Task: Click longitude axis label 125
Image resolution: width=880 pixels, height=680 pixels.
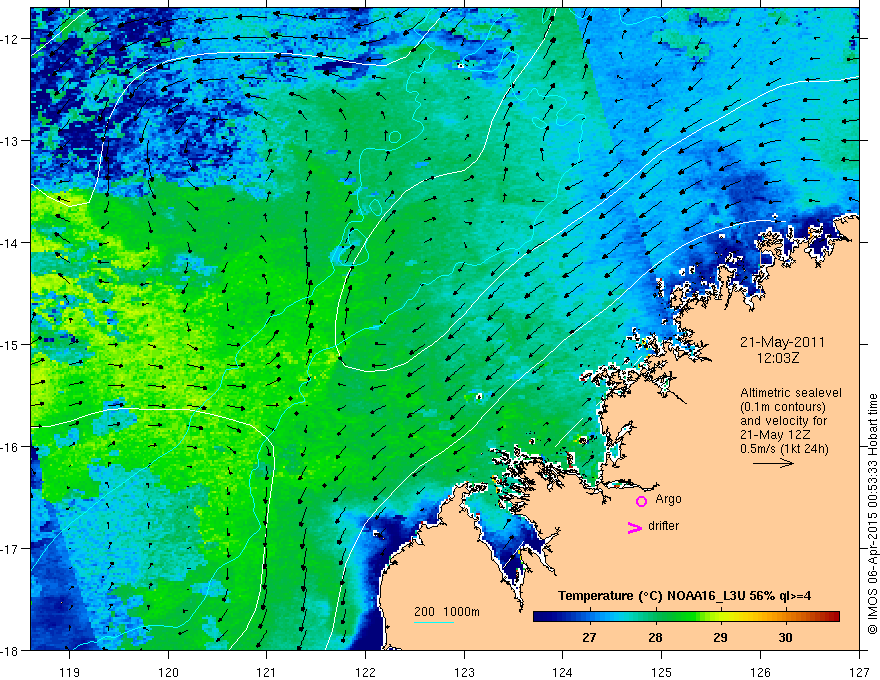Action: tap(662, 672)
